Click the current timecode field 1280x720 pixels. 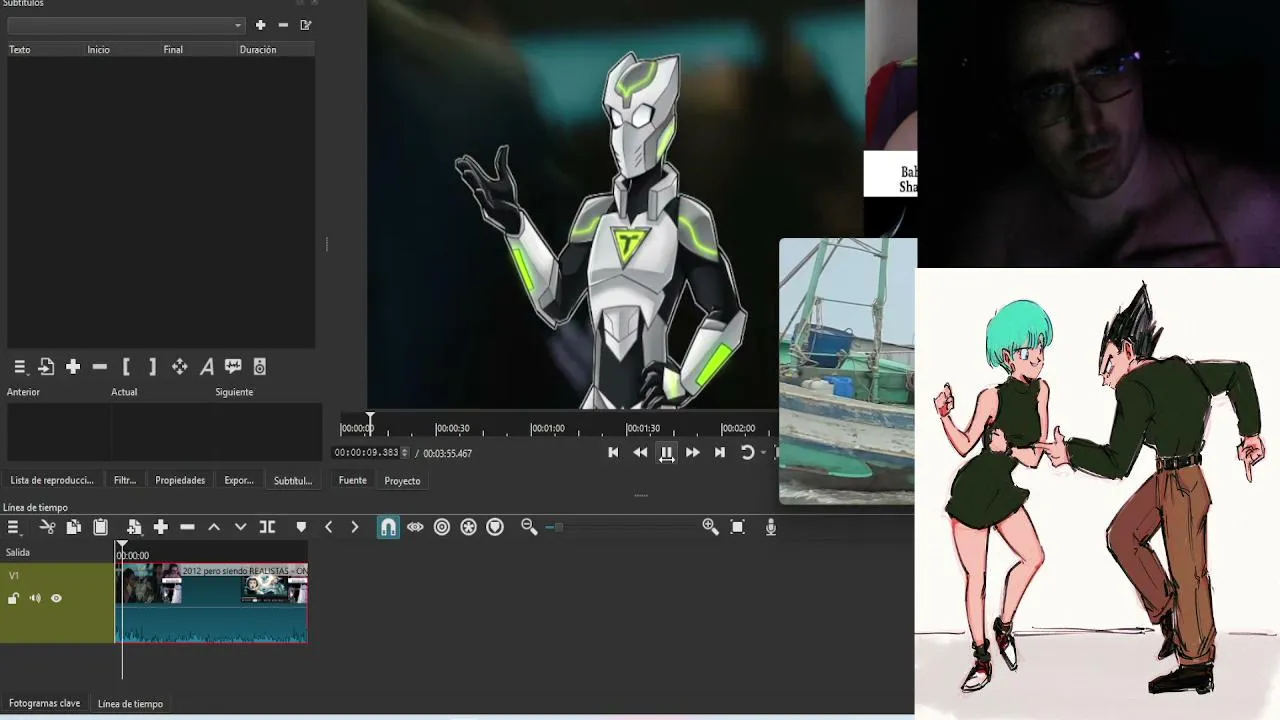pos(366,453)
